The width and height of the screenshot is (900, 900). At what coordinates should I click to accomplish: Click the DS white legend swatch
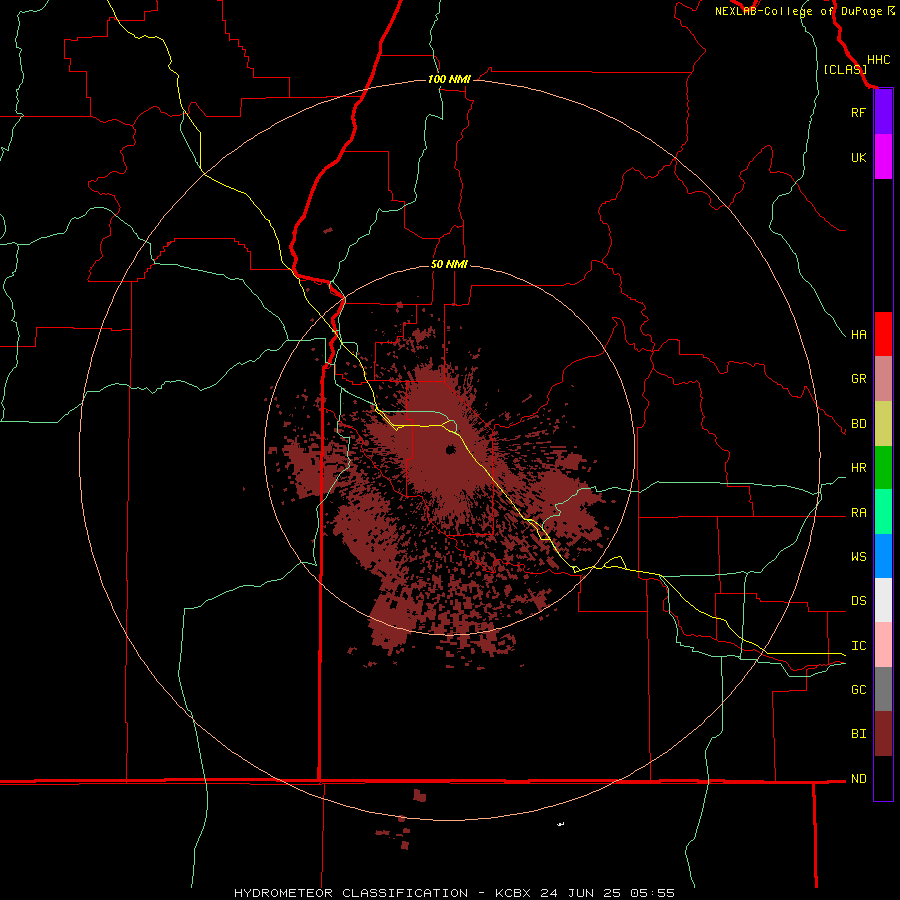[883, 600]
